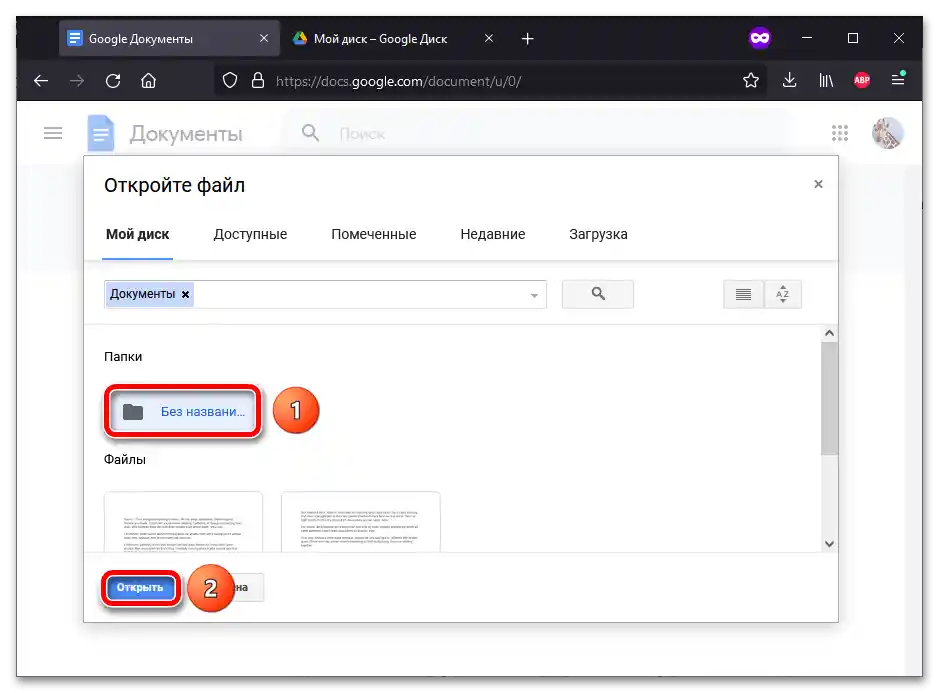Image resolution: width=939 pixels, height=693 pixels.
Task: Close the Google Документы tab
Action: pyautogui.click(x=263, y=38)
